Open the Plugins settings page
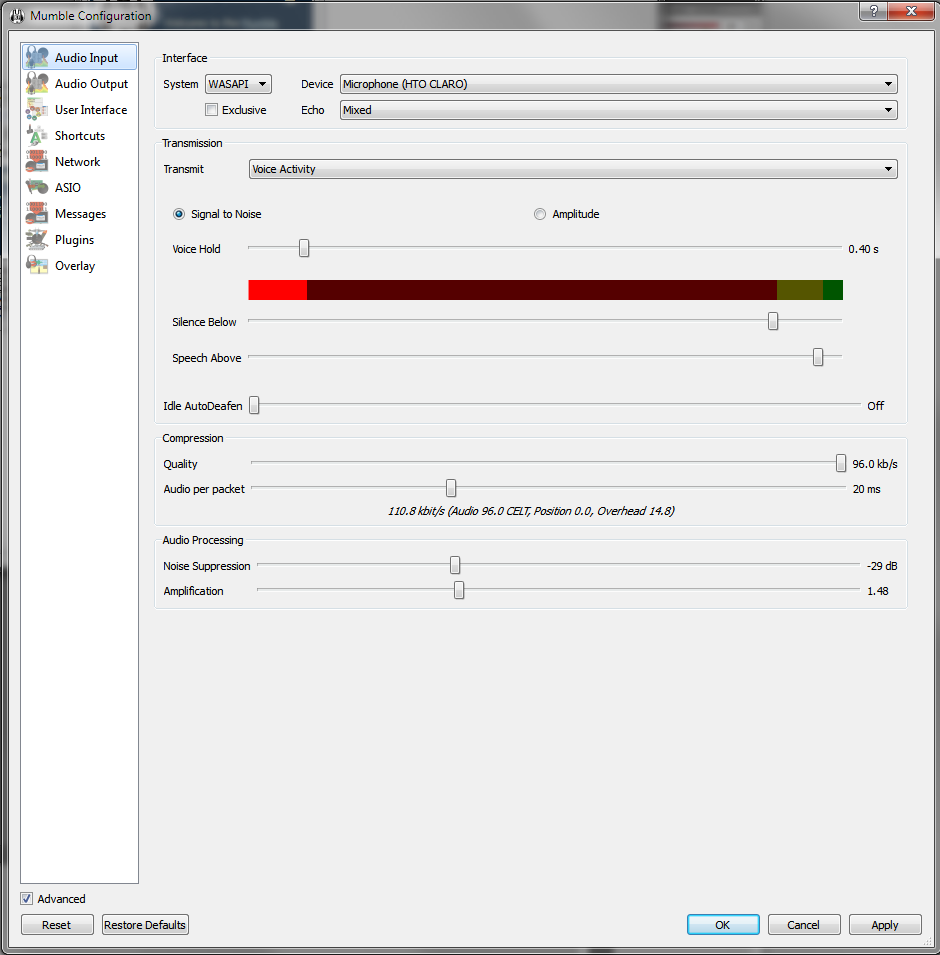Viewport: 940px width, 955px height. 74,239
